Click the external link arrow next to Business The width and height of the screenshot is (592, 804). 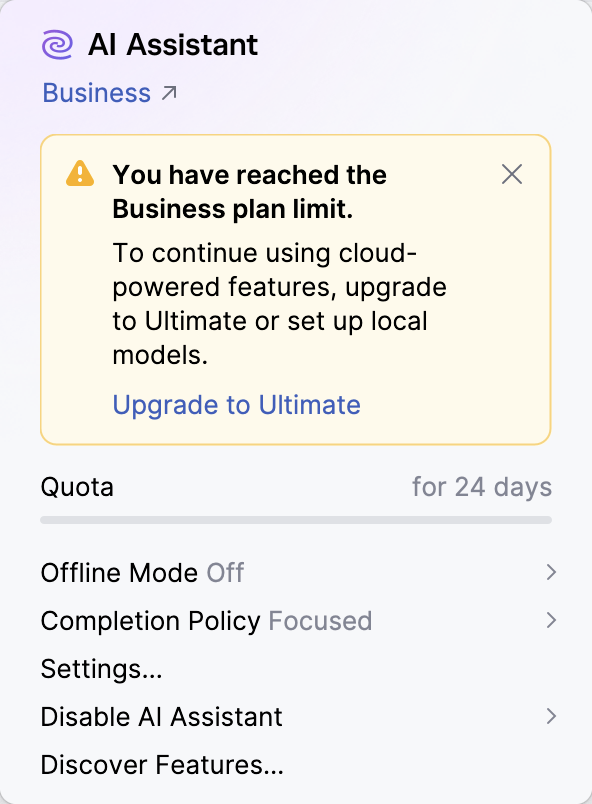(169, 92)
